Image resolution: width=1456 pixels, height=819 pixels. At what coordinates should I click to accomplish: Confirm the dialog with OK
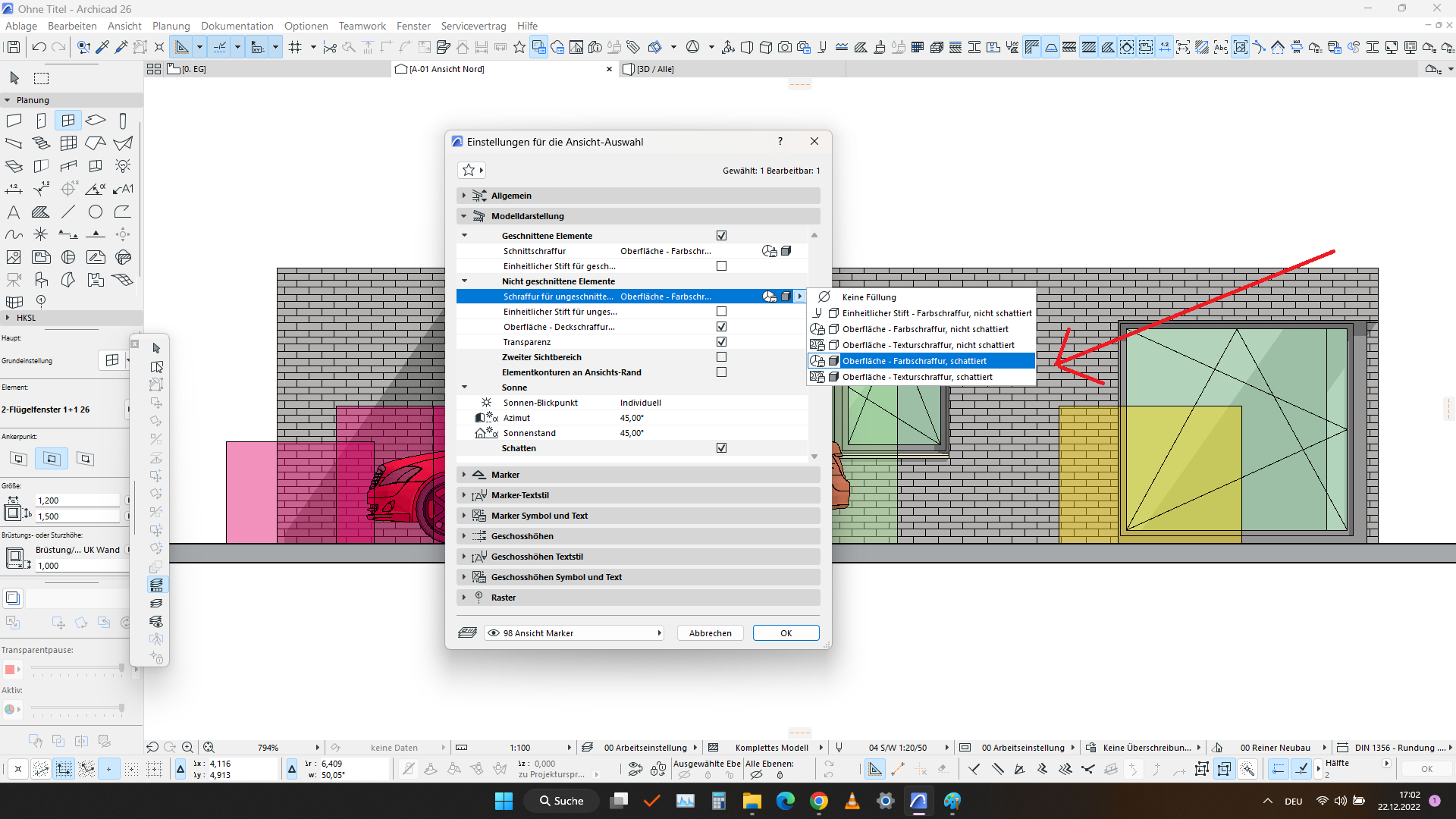786,633
